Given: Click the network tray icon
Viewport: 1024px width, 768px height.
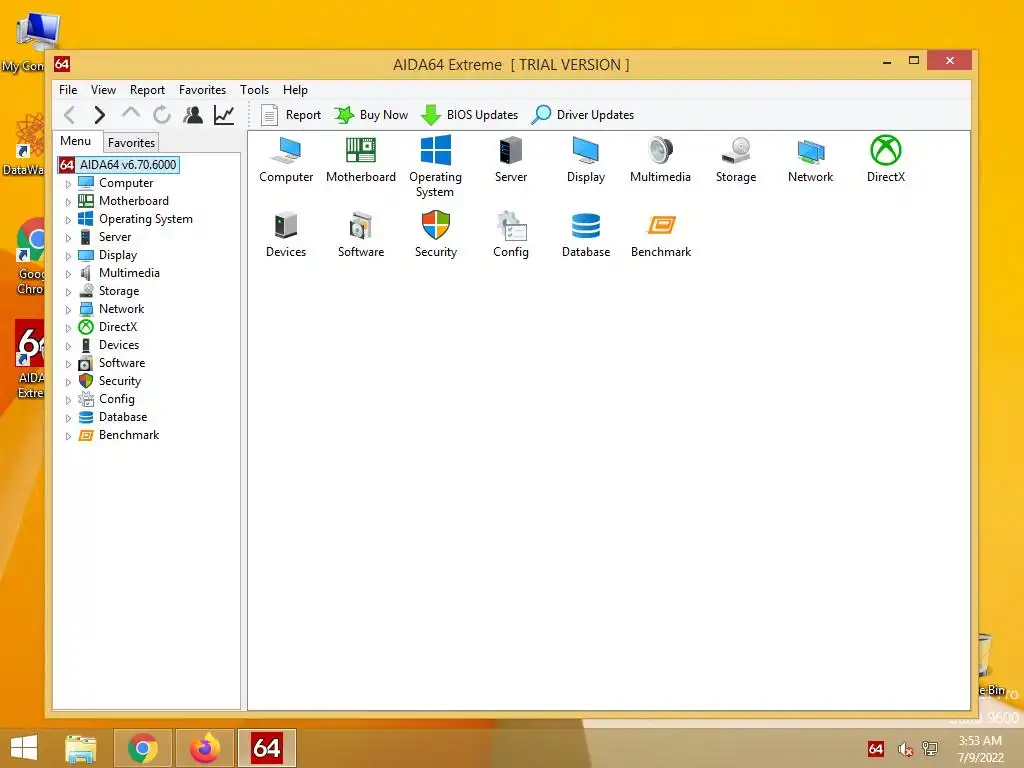Looking at the screenshot, I should point(929,749).
